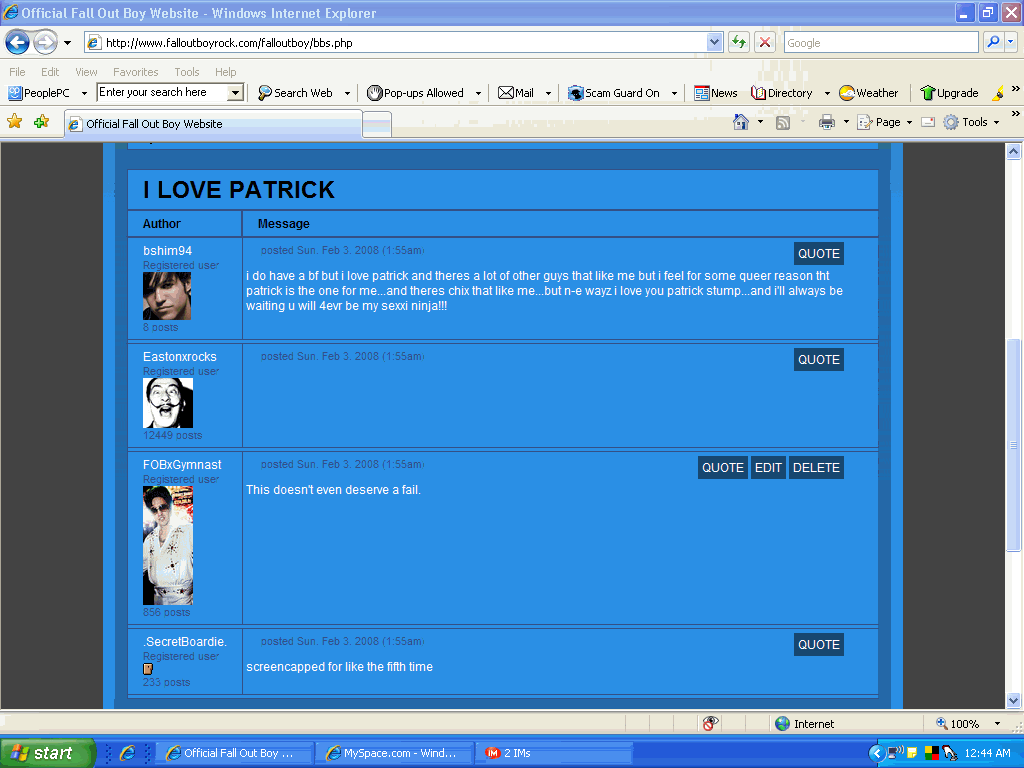Stop loading with the red X icon

point(765,43)
